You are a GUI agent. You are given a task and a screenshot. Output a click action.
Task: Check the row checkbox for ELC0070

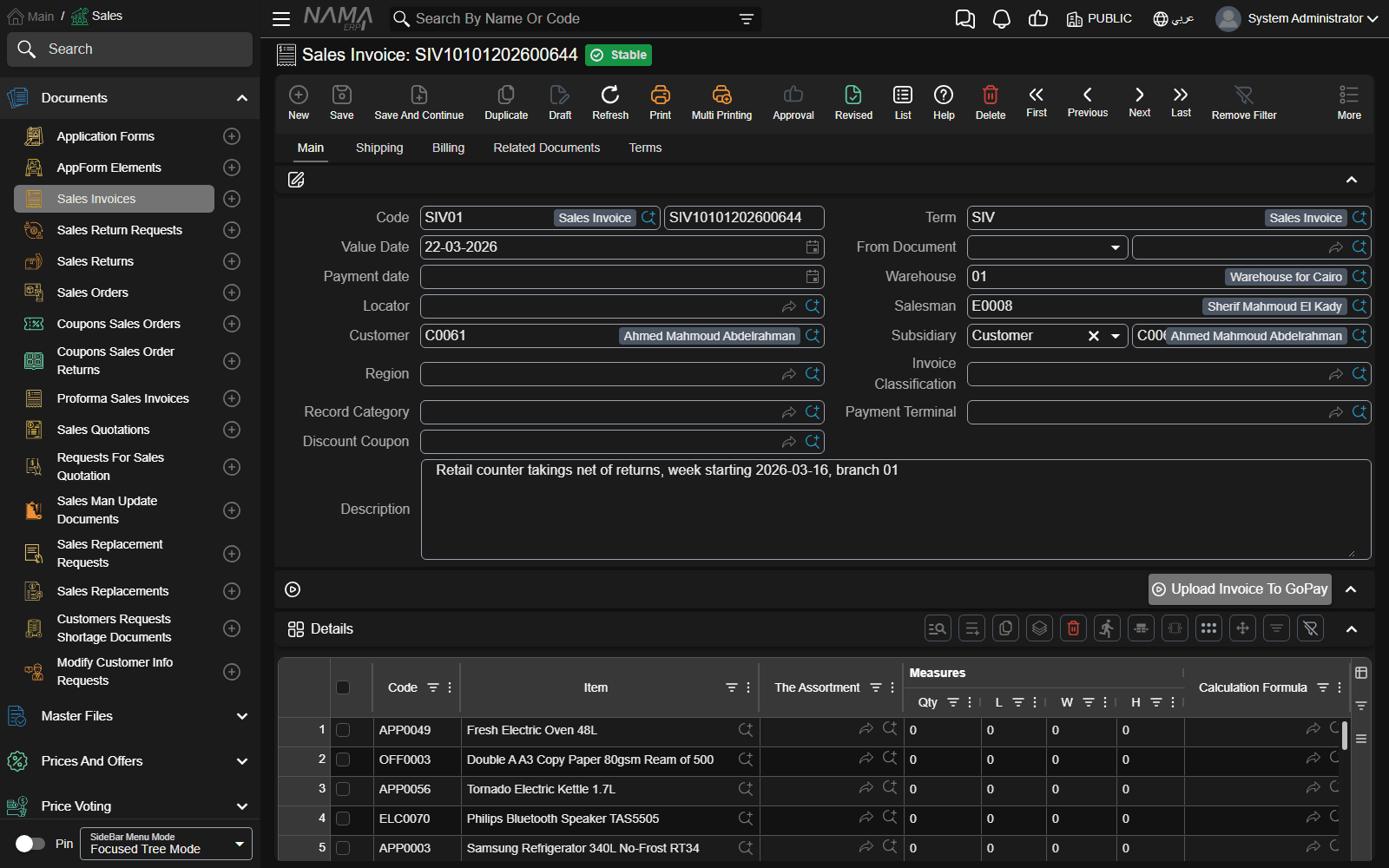[x=343, y=819]
